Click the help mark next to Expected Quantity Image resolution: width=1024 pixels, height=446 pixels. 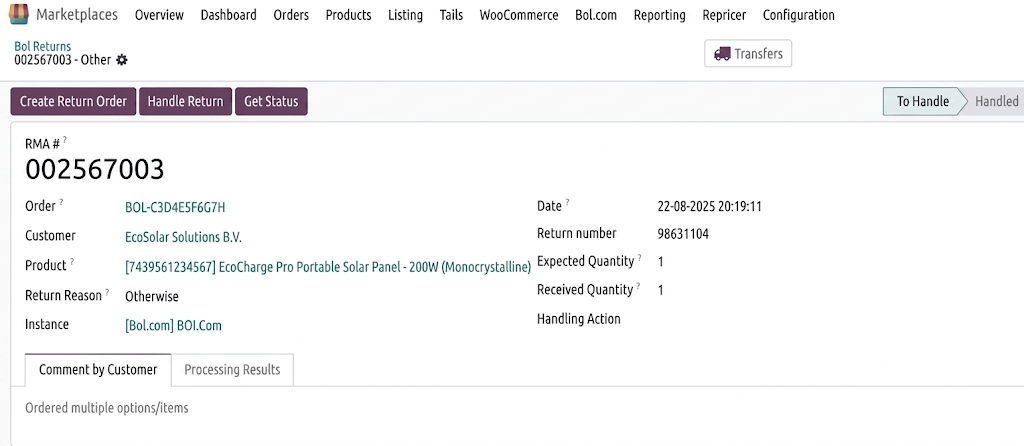[x=640, y=258]
